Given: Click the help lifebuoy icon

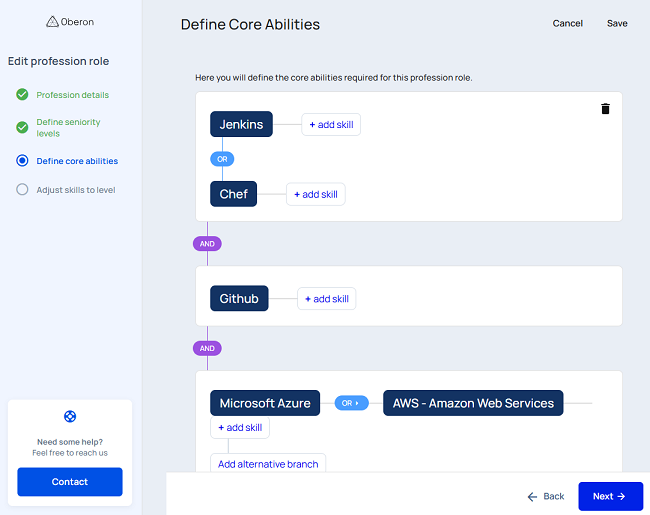Looking at the screenshot, I should pos(70,416).
